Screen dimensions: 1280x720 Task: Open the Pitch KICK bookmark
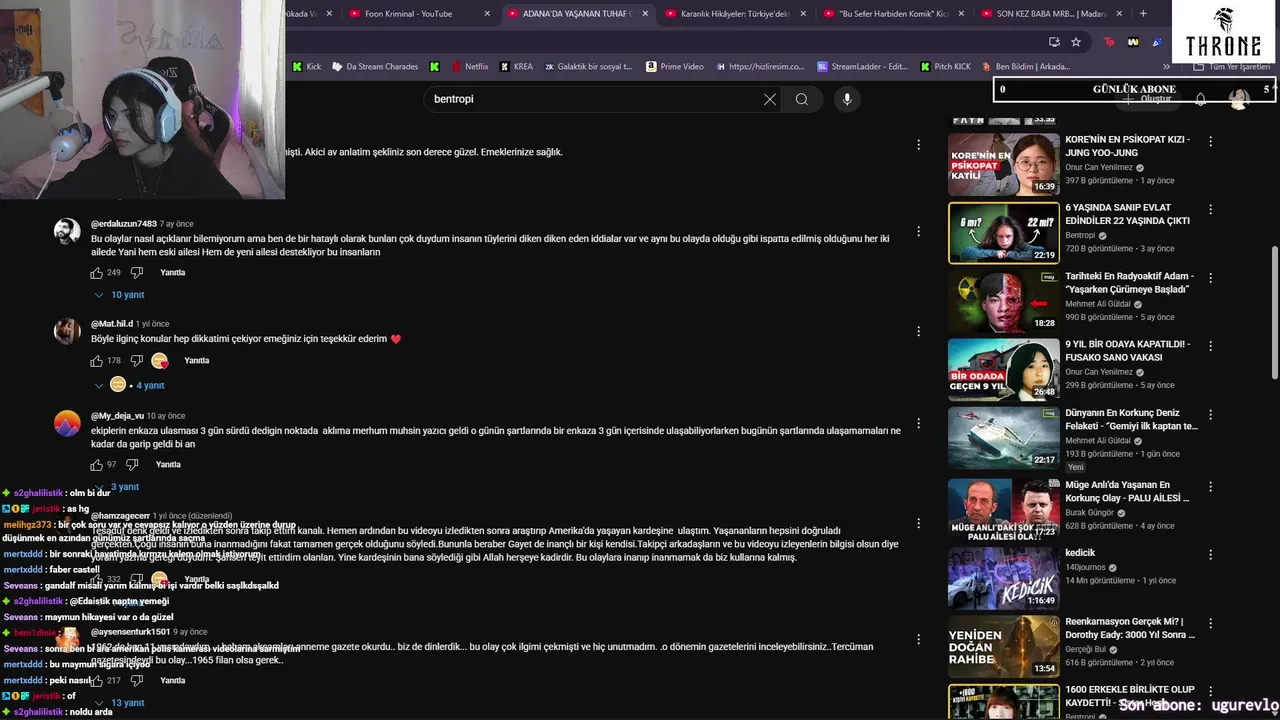(945, 67)
